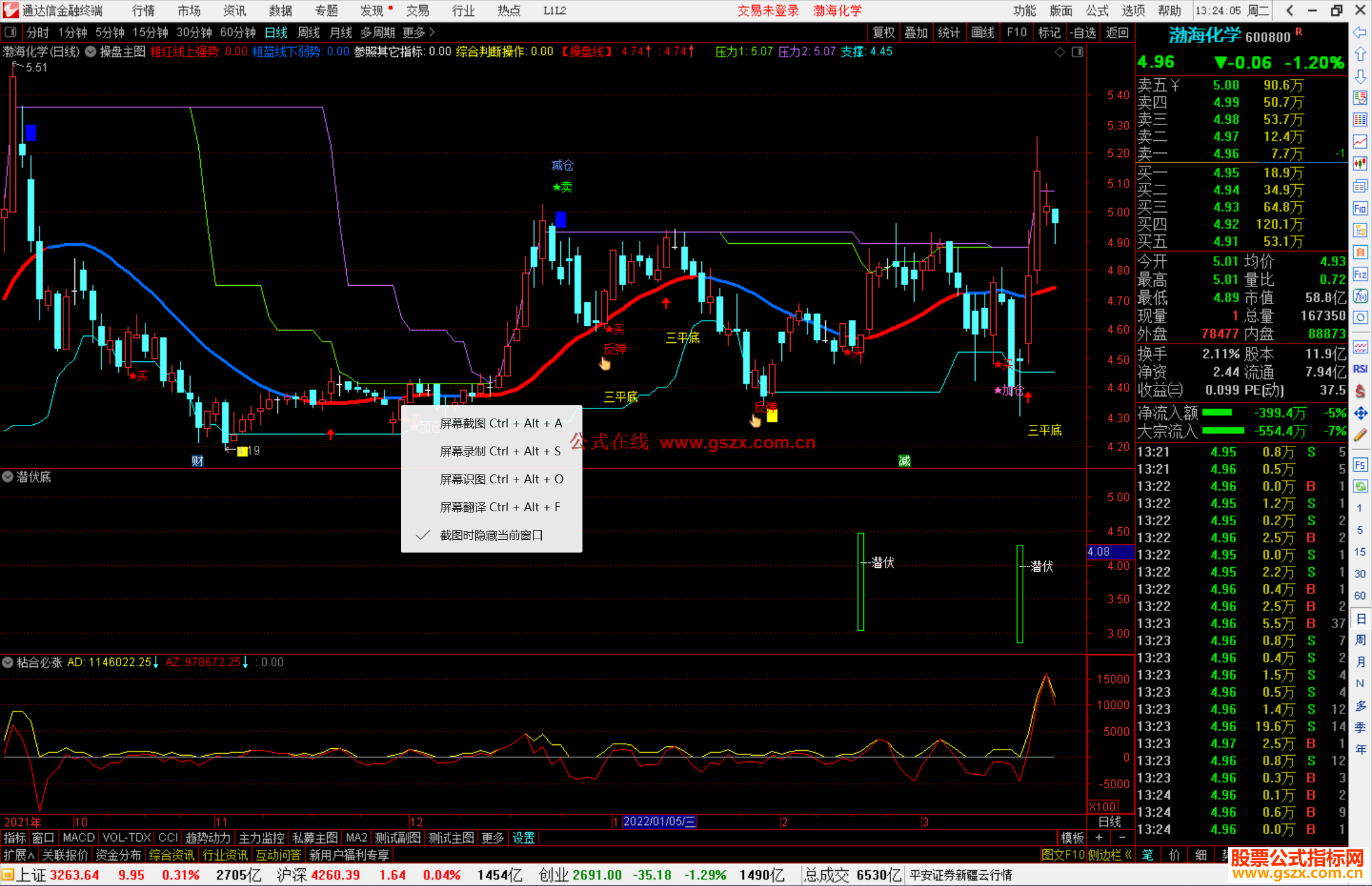Click the blue up-arrow icon in right sidebar
The image size is (1372, 886).
(1360, 54)
